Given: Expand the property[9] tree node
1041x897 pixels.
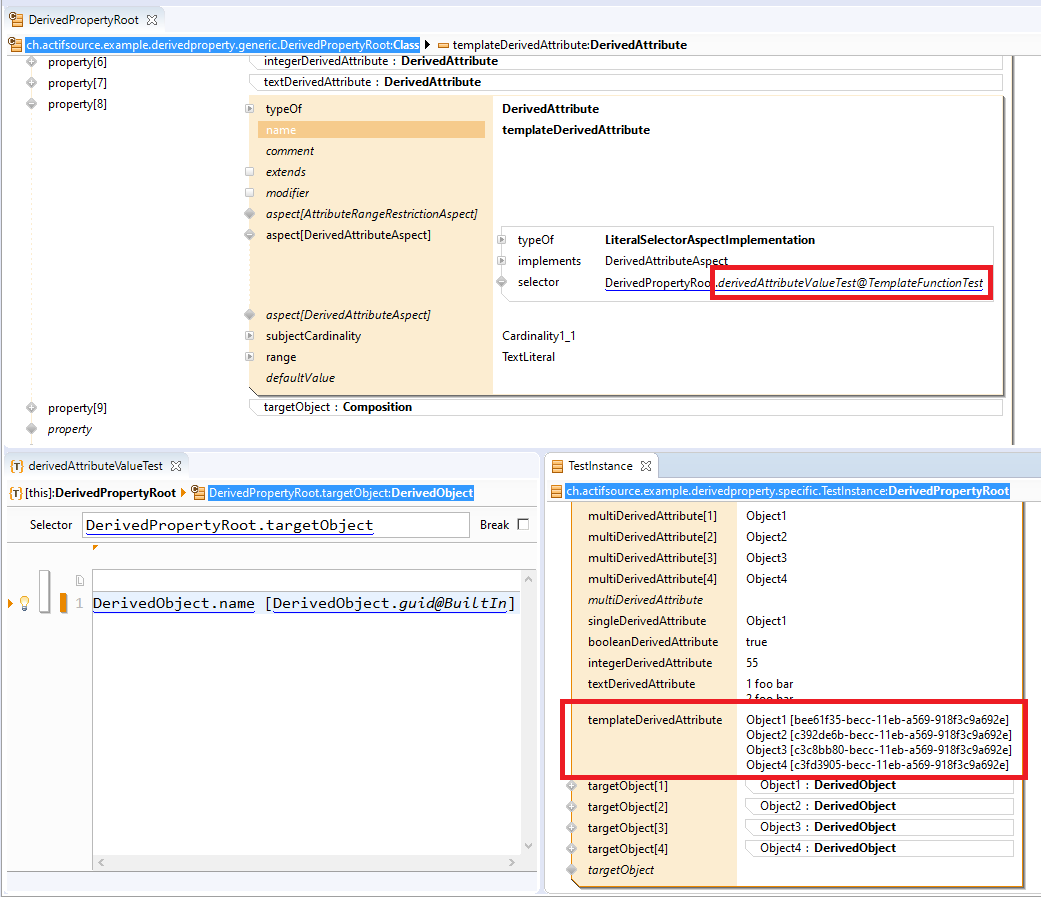Looking at the screenshot, I should tap(31, 408).
